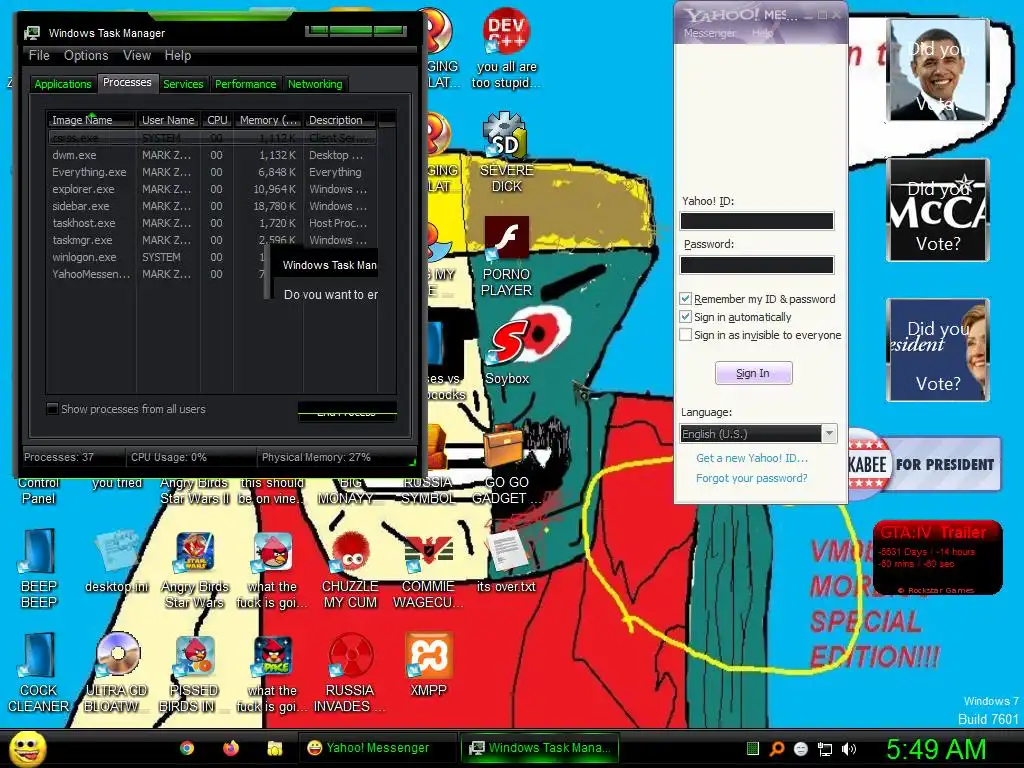Enable Show processes from all users
1024x768 pixels.
[x=53, y=409]
